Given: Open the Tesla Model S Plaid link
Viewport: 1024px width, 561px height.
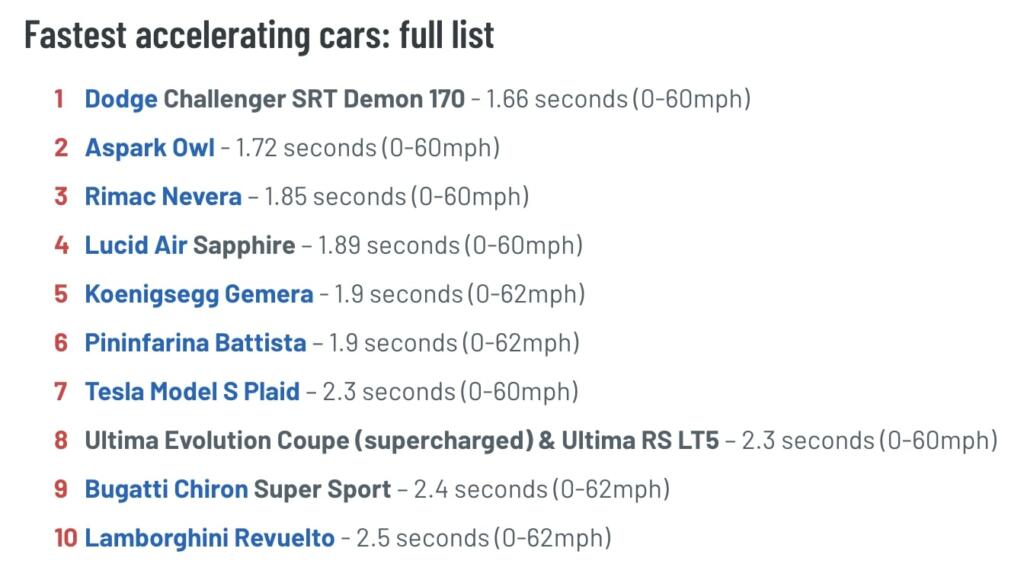Looking at the screenshot, I should coord(192,392).
